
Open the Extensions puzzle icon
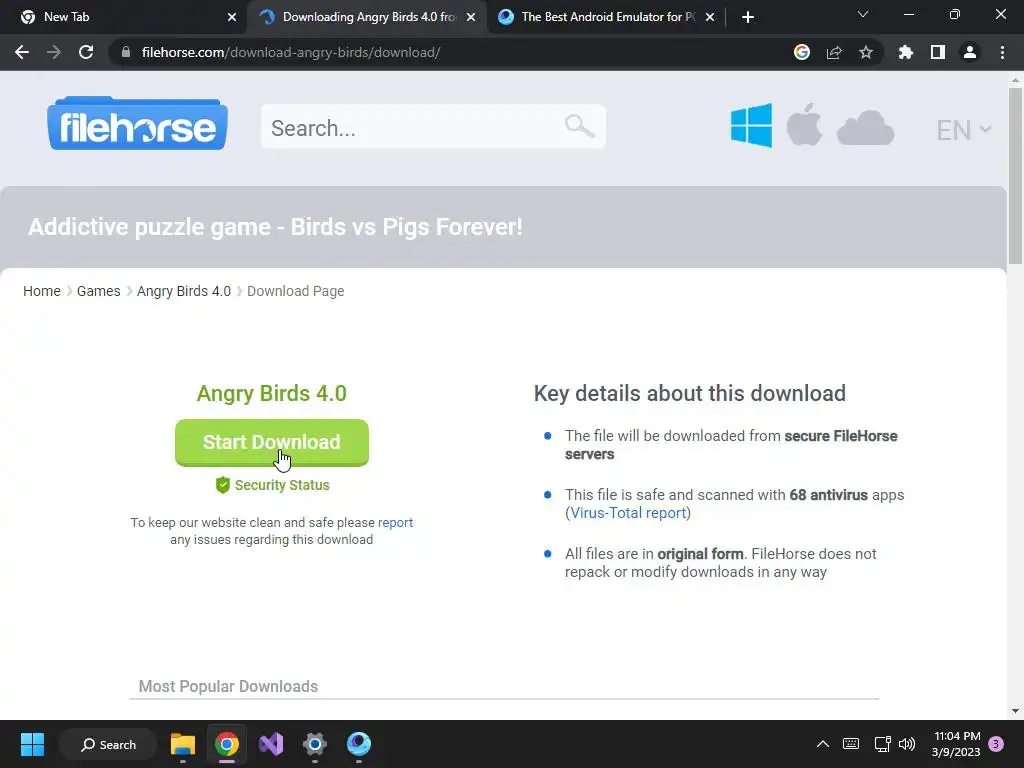pos(906,52)
